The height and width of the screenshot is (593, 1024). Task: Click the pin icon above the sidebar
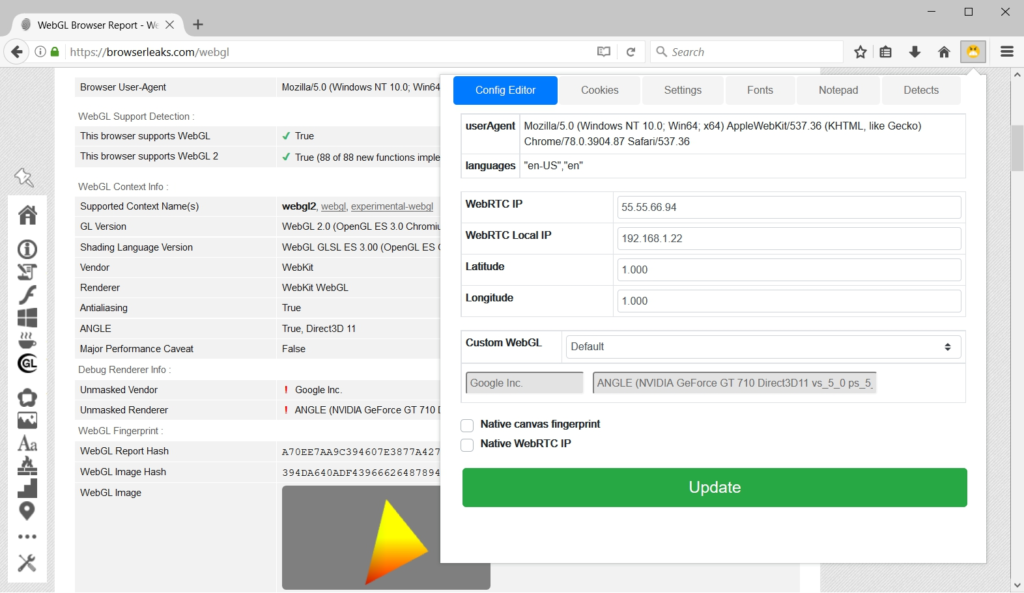pos(24,177)
